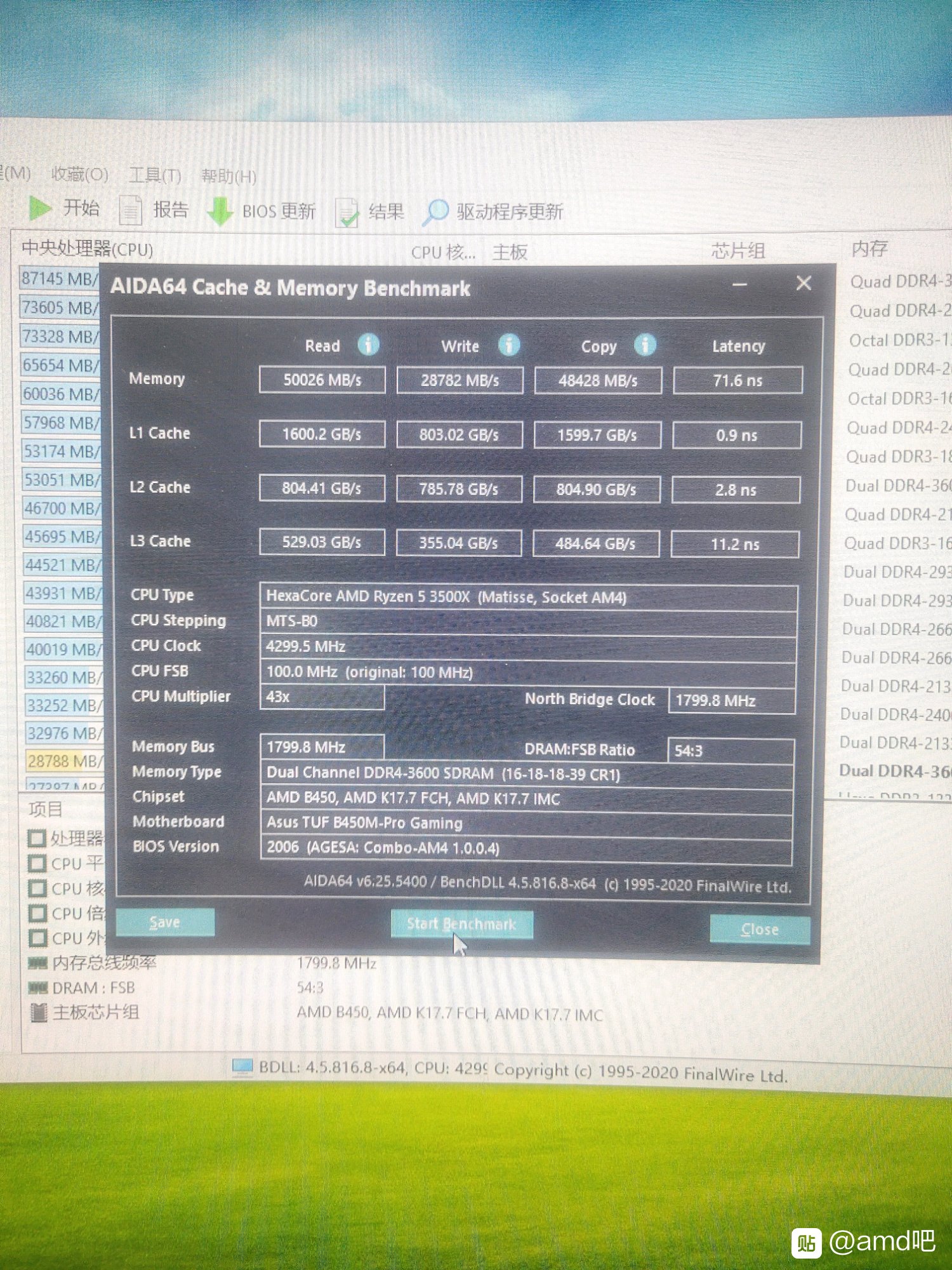This screenshot has width=952, height=1270.
Task: Click the CPU Multiplier 43x field
Action: [322, 697]
